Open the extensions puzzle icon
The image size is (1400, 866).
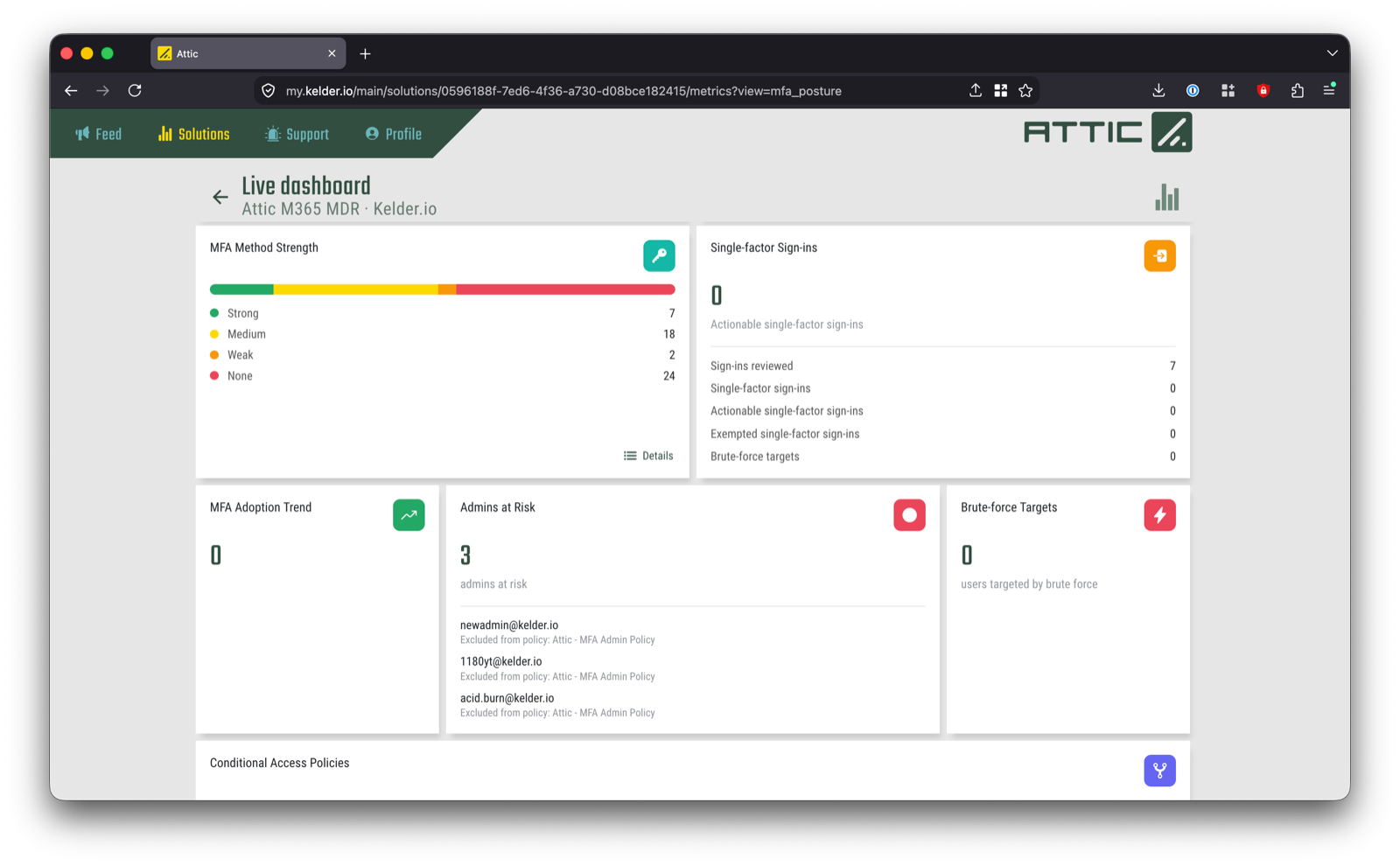click(1297, 90)
